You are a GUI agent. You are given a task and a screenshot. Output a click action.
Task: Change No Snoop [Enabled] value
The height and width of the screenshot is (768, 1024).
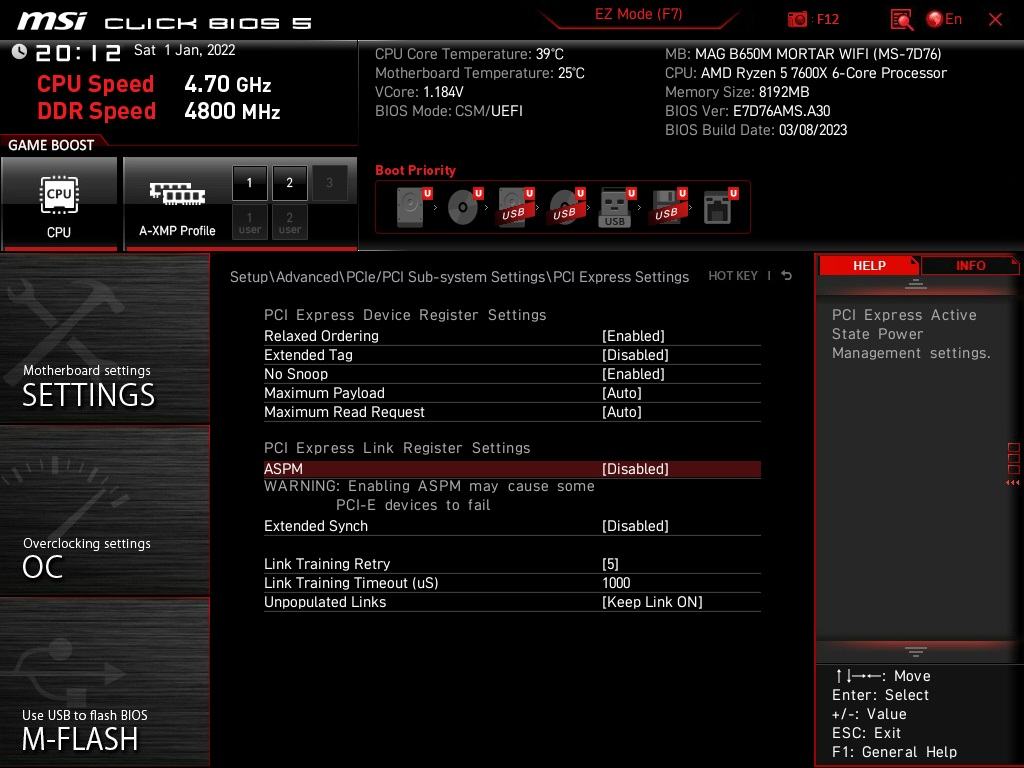tap(633, 374)
